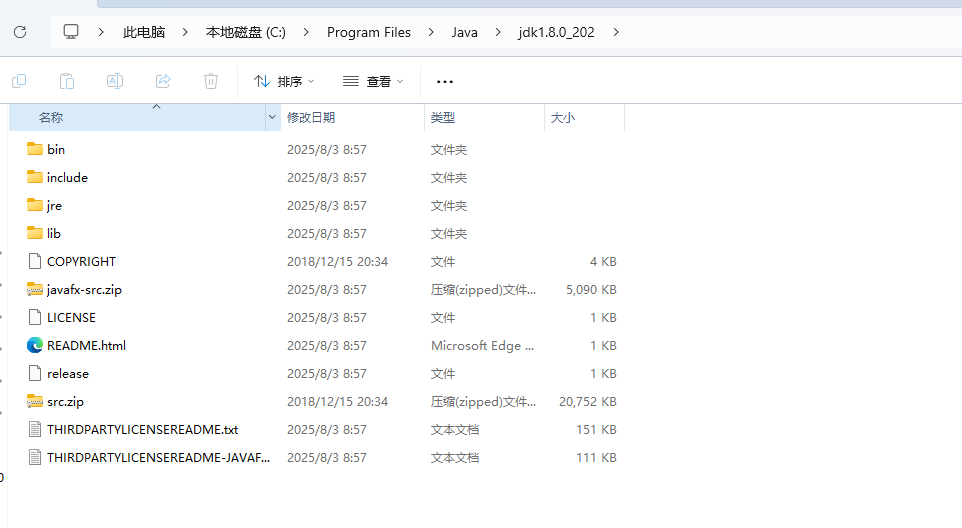
Task: Click the Delete trash can icon
Action: tap(210, 81)
